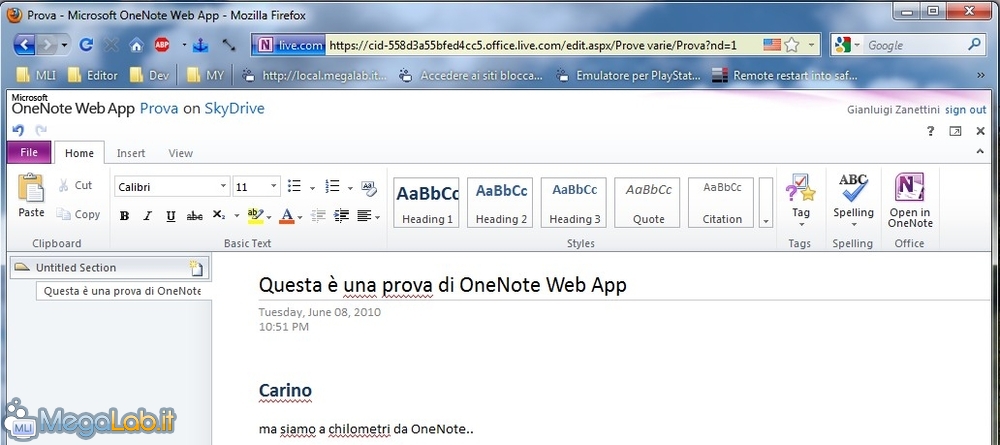Open highlight color dropdown arrow

(269, 217)
